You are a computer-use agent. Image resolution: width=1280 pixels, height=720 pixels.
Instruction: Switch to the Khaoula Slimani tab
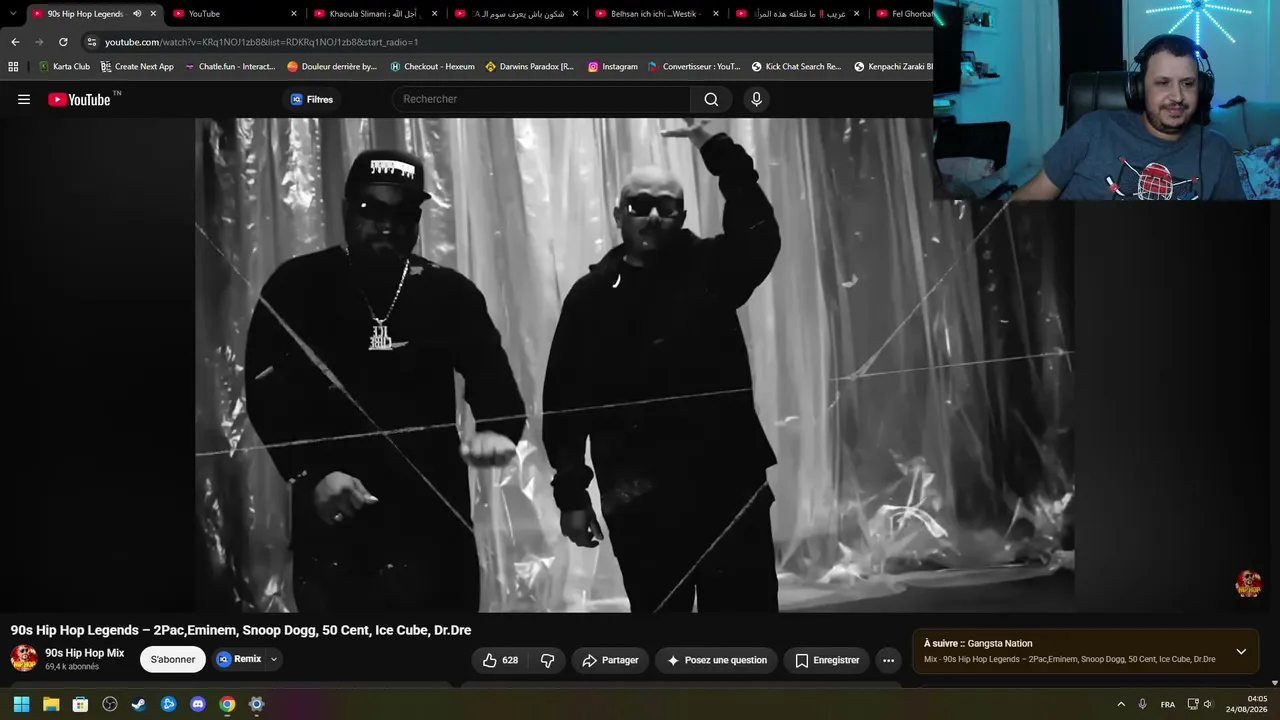tap(376, 14)
